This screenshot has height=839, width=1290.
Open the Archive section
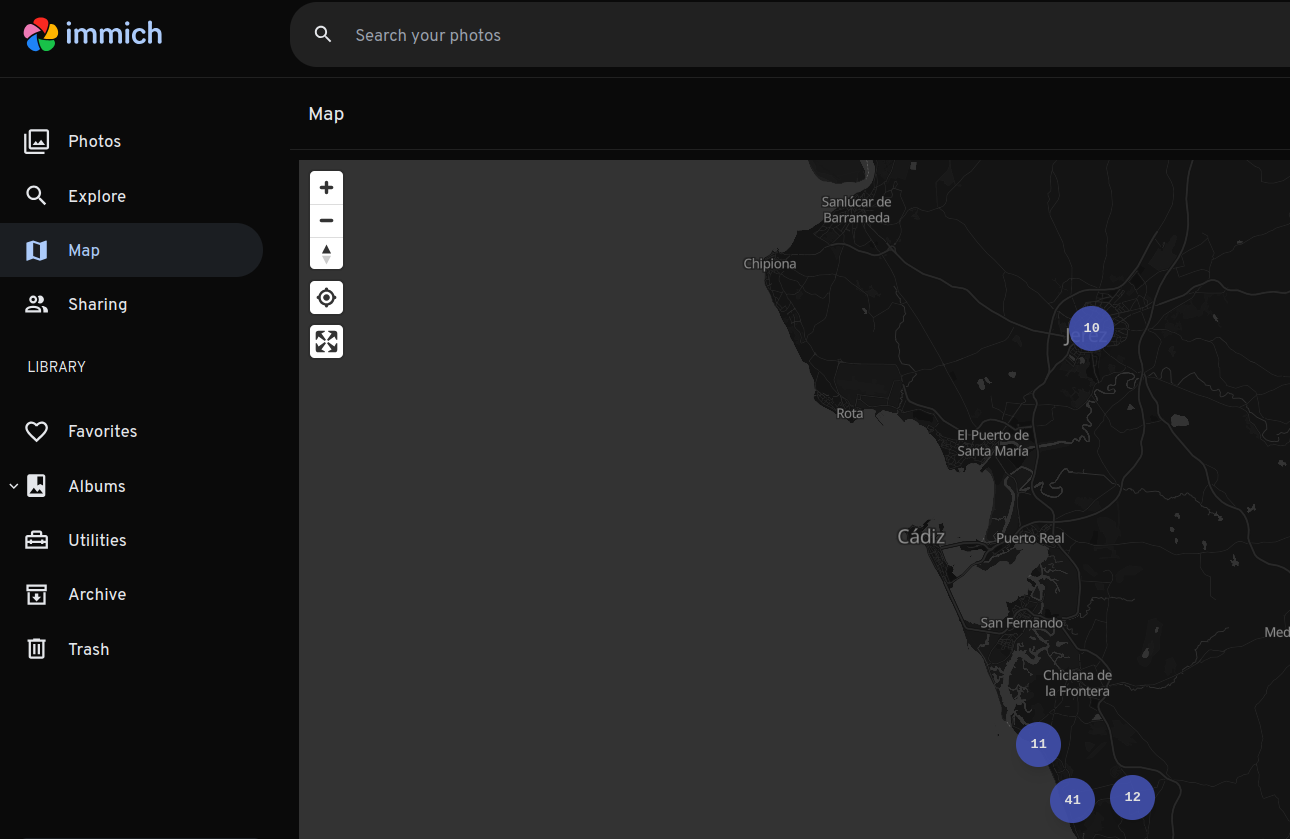point(97,595)
